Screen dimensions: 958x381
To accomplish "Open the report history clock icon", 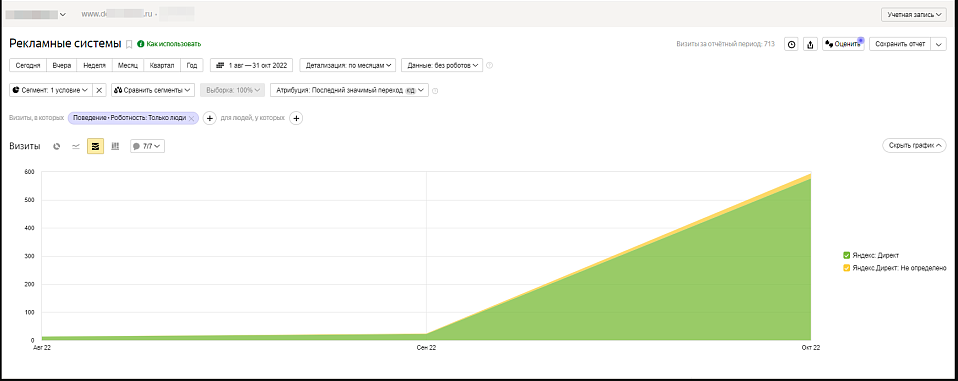I will pyautogui.click(x=791, y=45).
